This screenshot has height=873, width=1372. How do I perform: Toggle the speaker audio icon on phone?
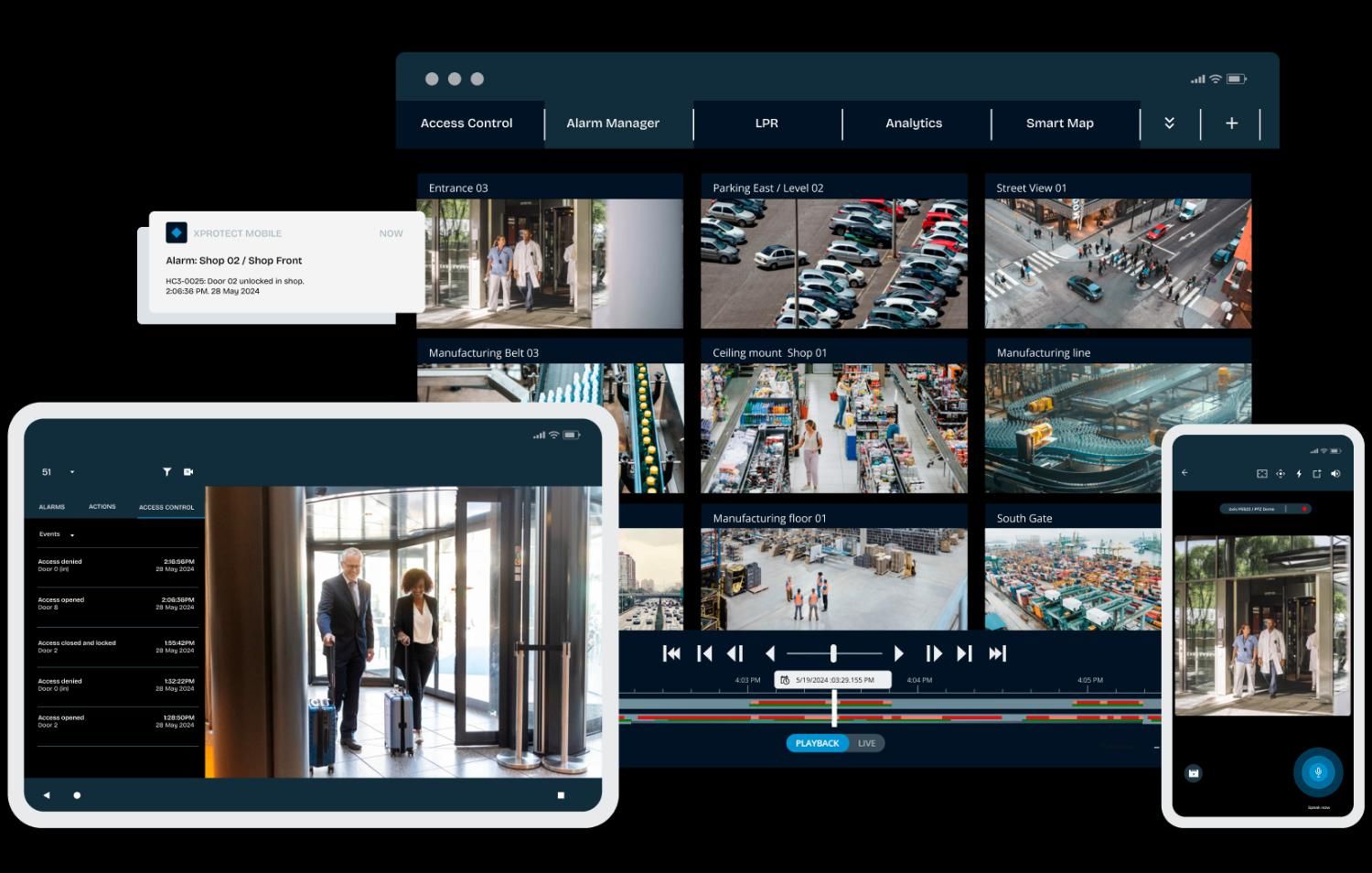pos(1335,473)
